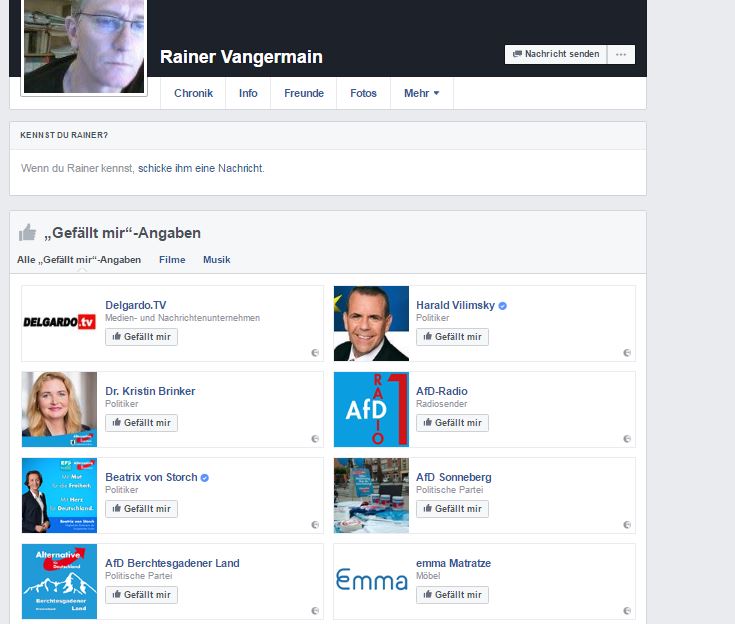Open Dr. Kristin Brinker's photo thumbnail
The height and width of the screenshot is (624, 735).
[60, 409]
